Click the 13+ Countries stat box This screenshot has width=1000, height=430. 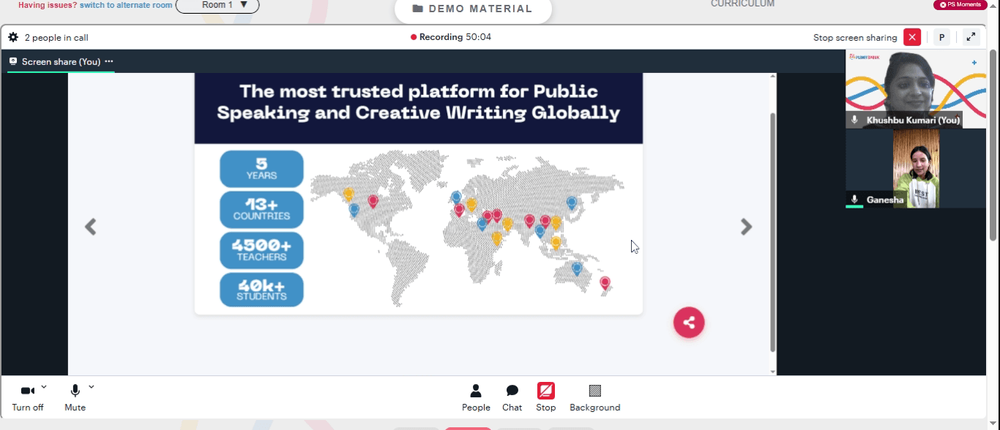pos(261,209)
